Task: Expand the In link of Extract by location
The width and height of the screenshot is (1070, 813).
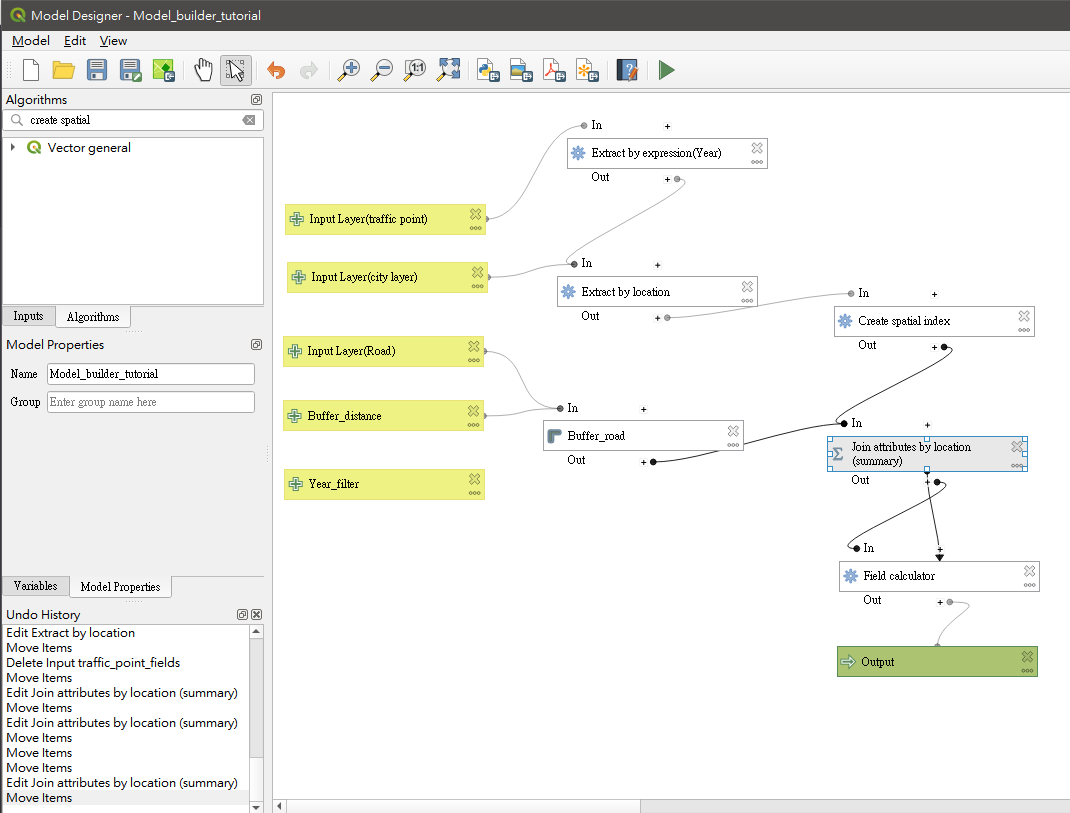Action: pos(657,263)
